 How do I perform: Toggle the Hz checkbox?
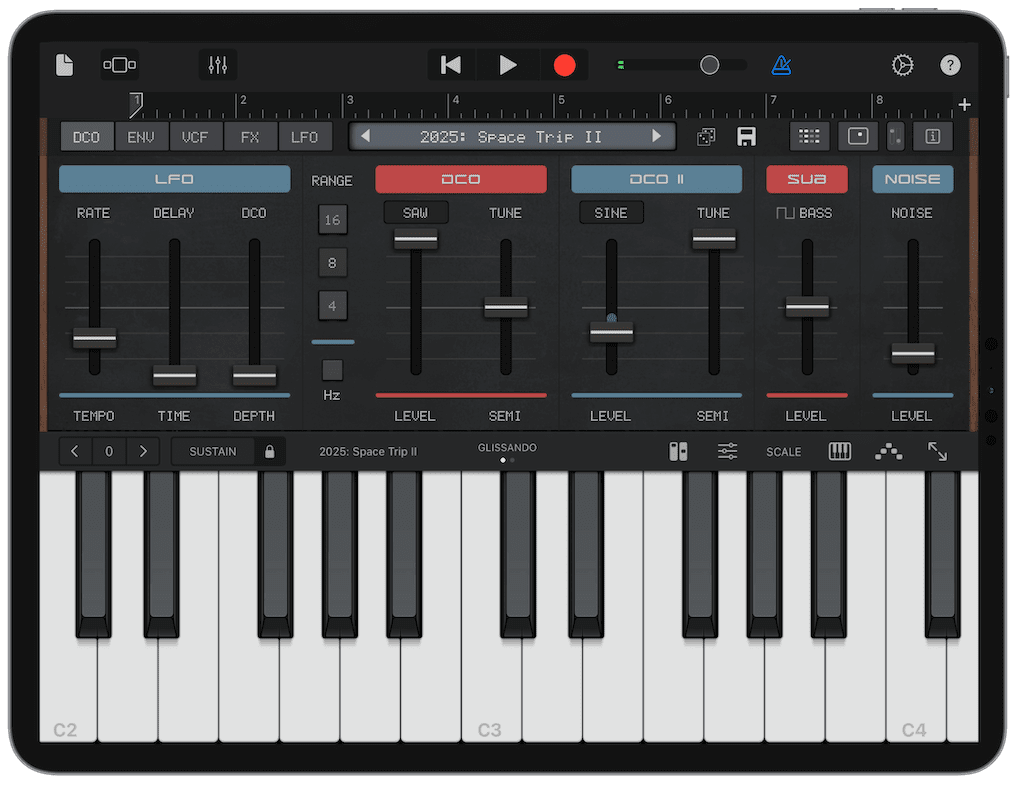(x=332, y=370)
